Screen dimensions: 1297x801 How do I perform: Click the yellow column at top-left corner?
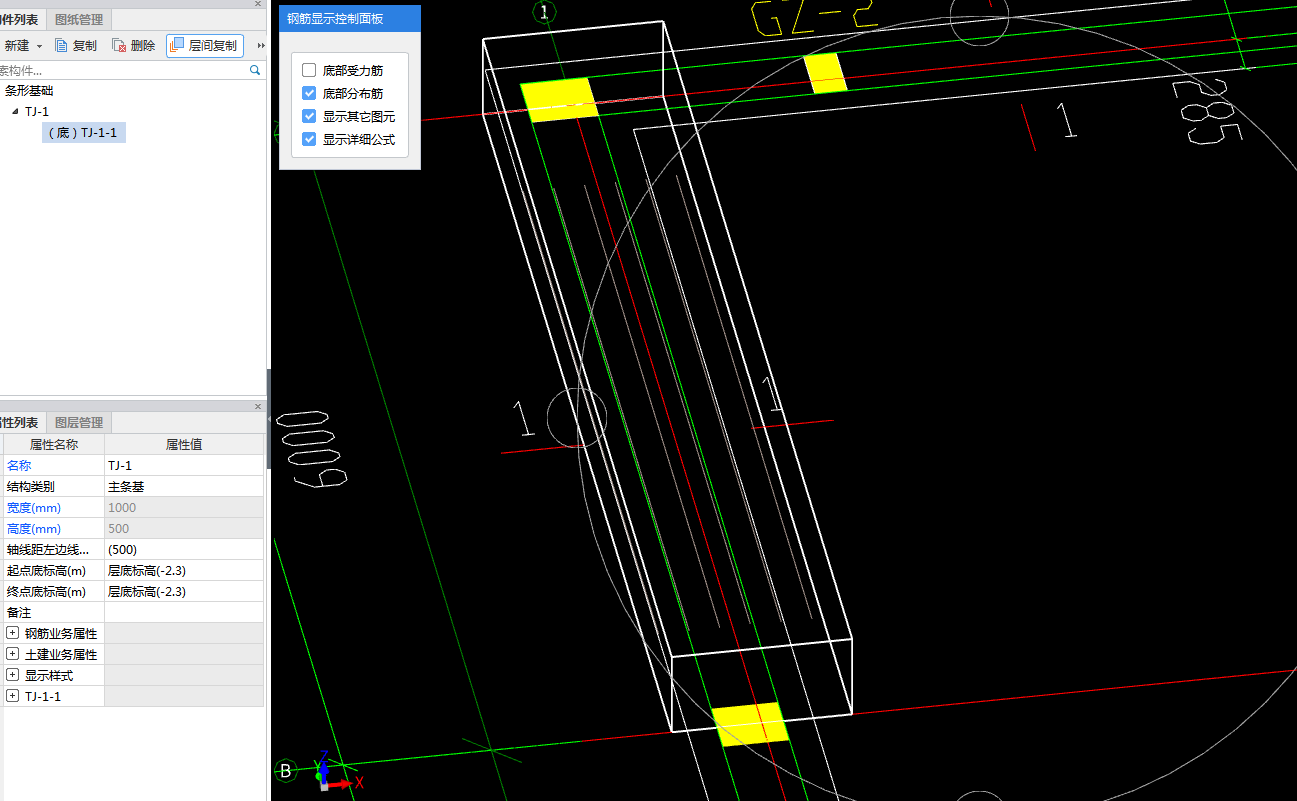click(x=559, y=100)
